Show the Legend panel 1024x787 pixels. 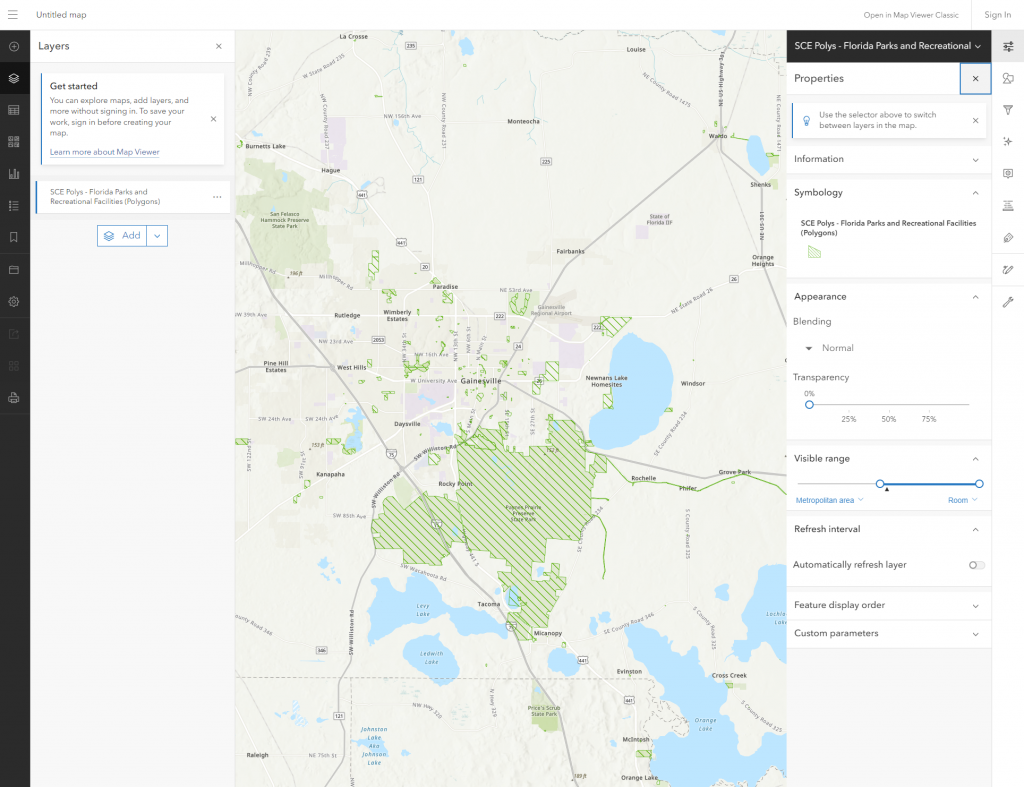(14, 206)
